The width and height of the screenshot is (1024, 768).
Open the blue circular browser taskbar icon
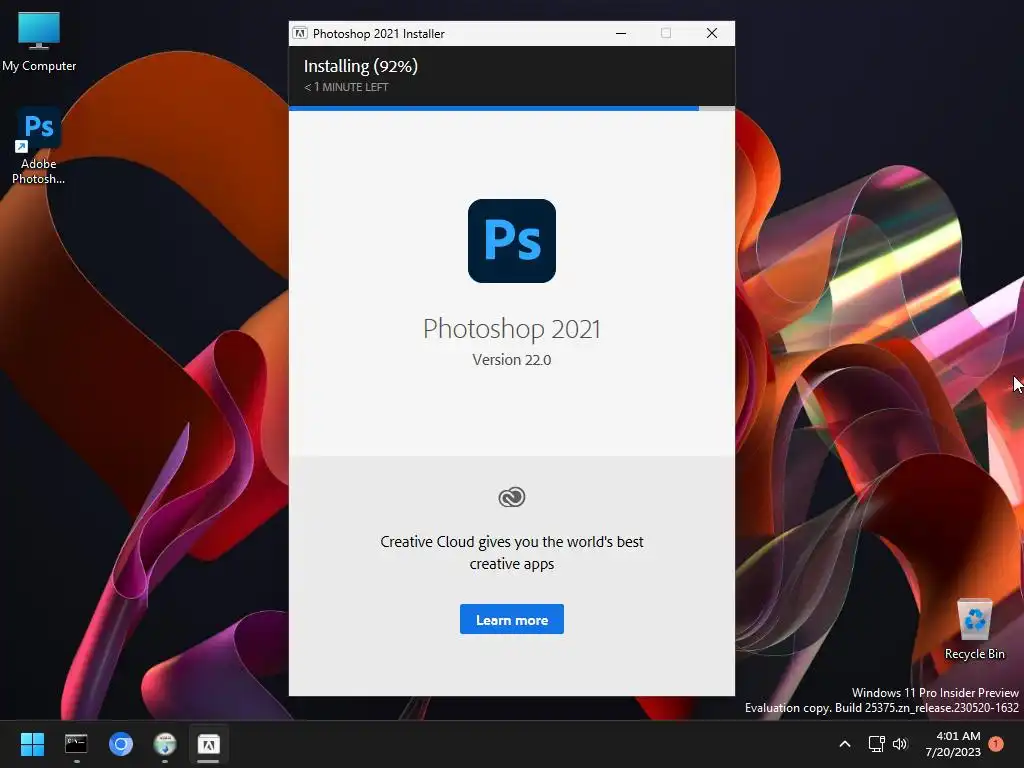[121, 744]
